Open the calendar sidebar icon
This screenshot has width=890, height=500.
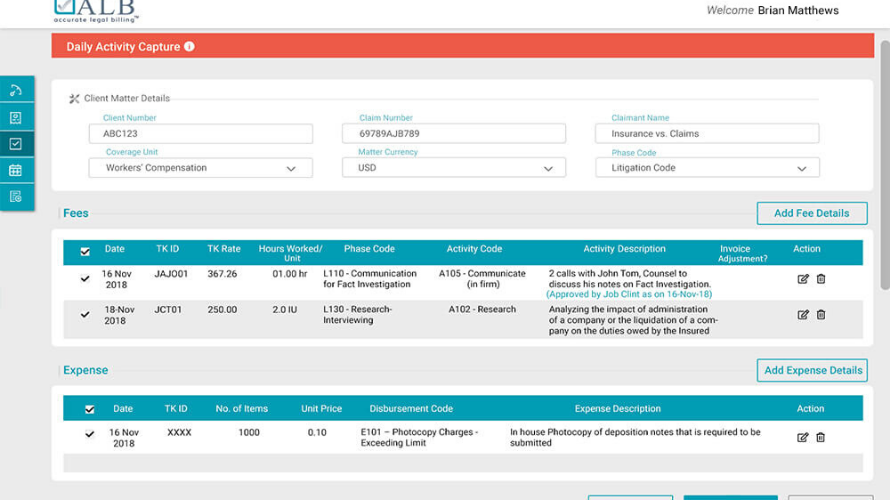16,170
